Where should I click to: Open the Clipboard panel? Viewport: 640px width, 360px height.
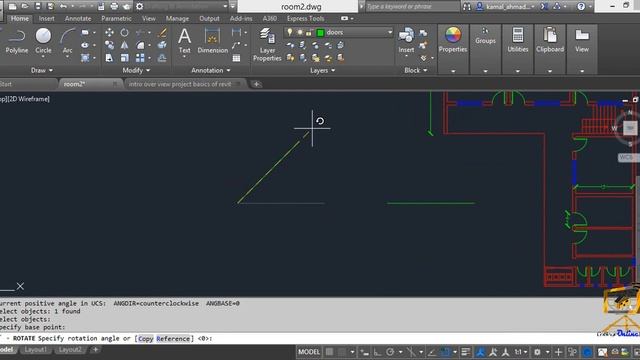click(550, 40)
